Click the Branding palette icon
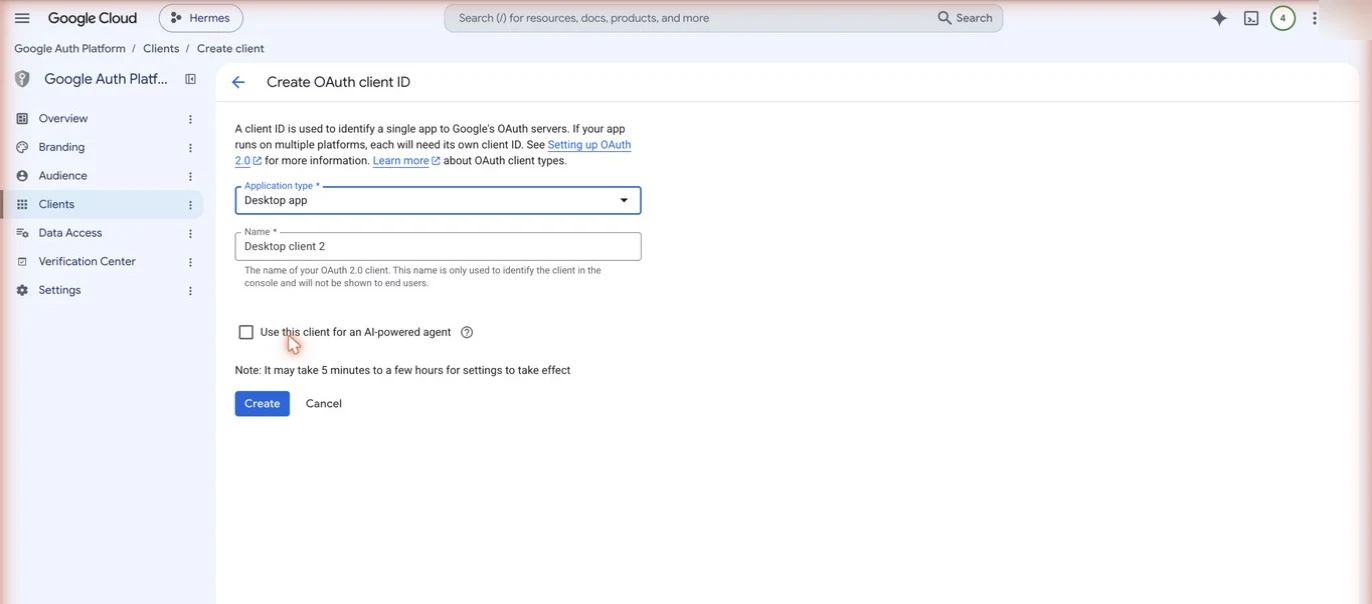 (x=22, y=147)
